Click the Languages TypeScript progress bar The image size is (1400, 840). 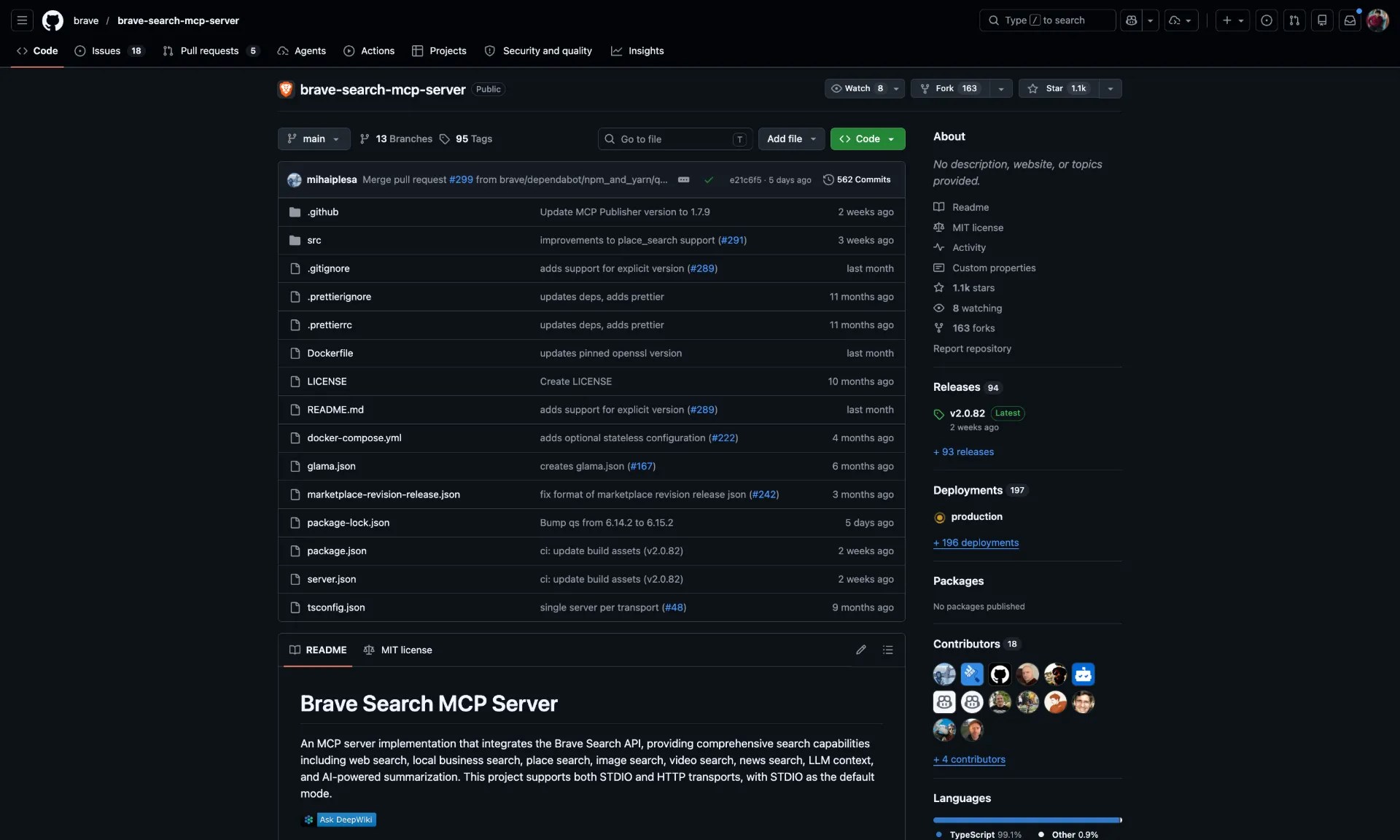pos(1027,820)
